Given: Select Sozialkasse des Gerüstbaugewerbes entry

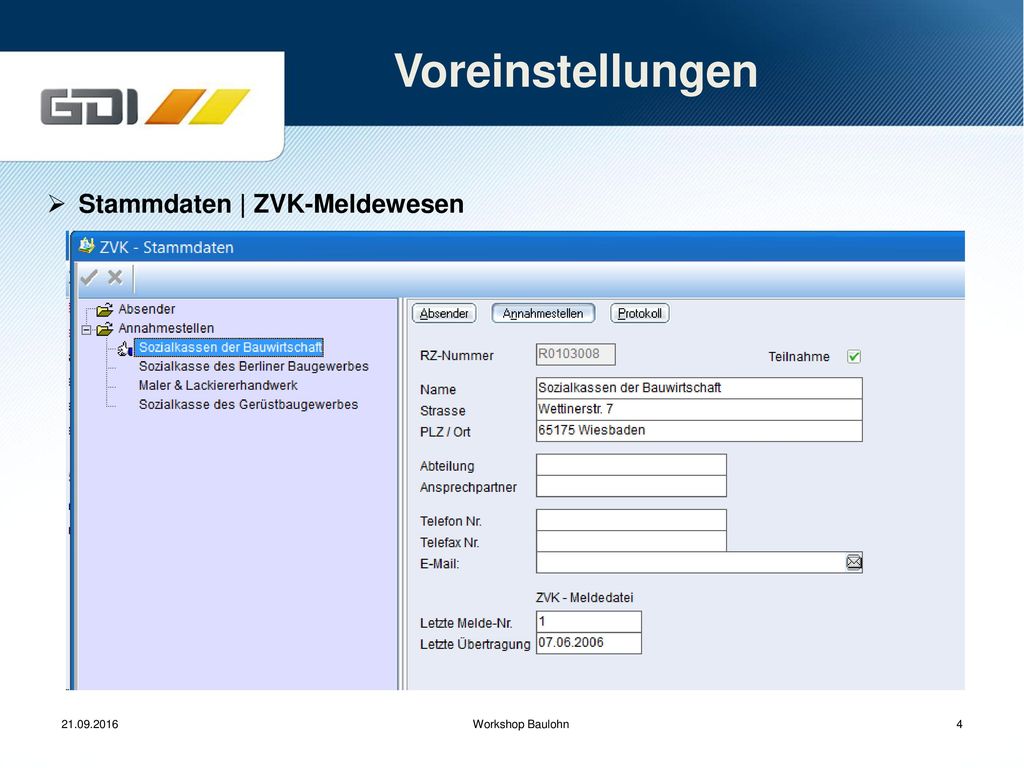Looking at the screenshot, I should (x=248, y=404).
